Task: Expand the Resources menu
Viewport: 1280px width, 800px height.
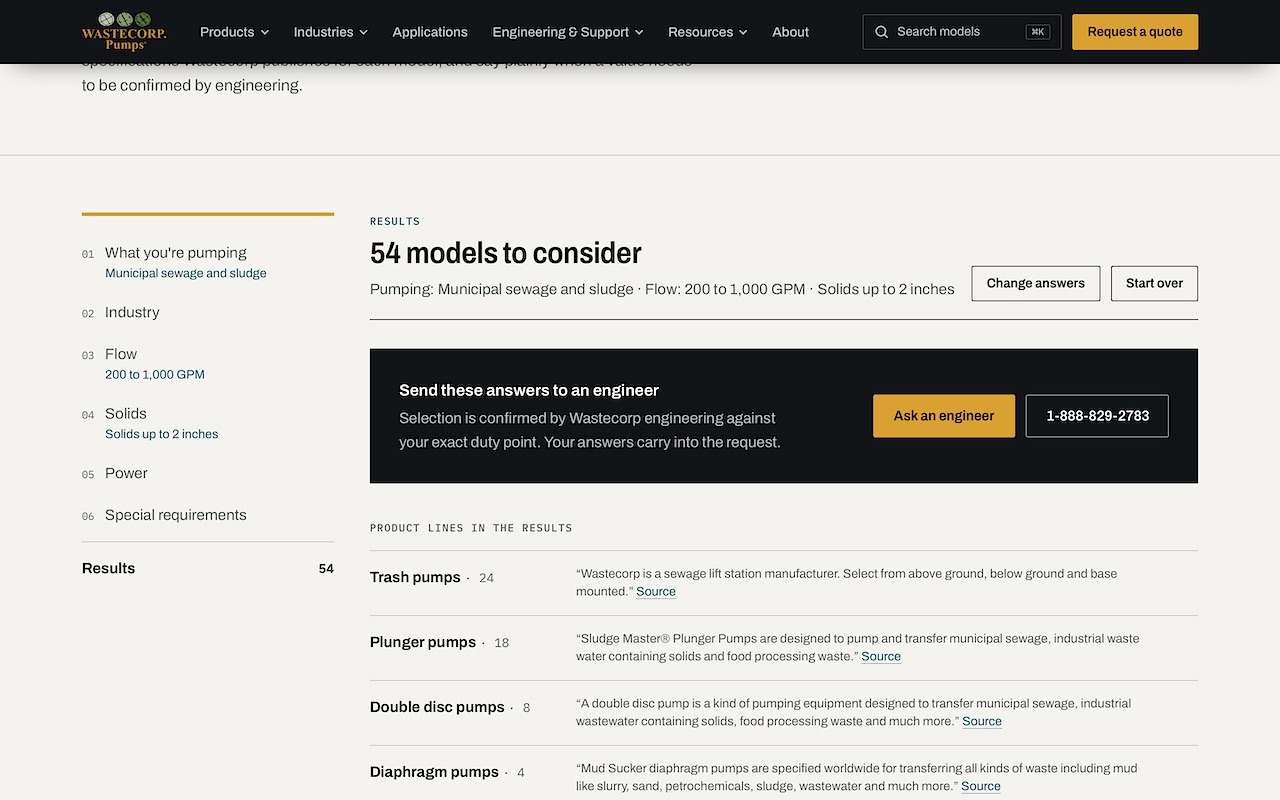Action: coord(707,32)
